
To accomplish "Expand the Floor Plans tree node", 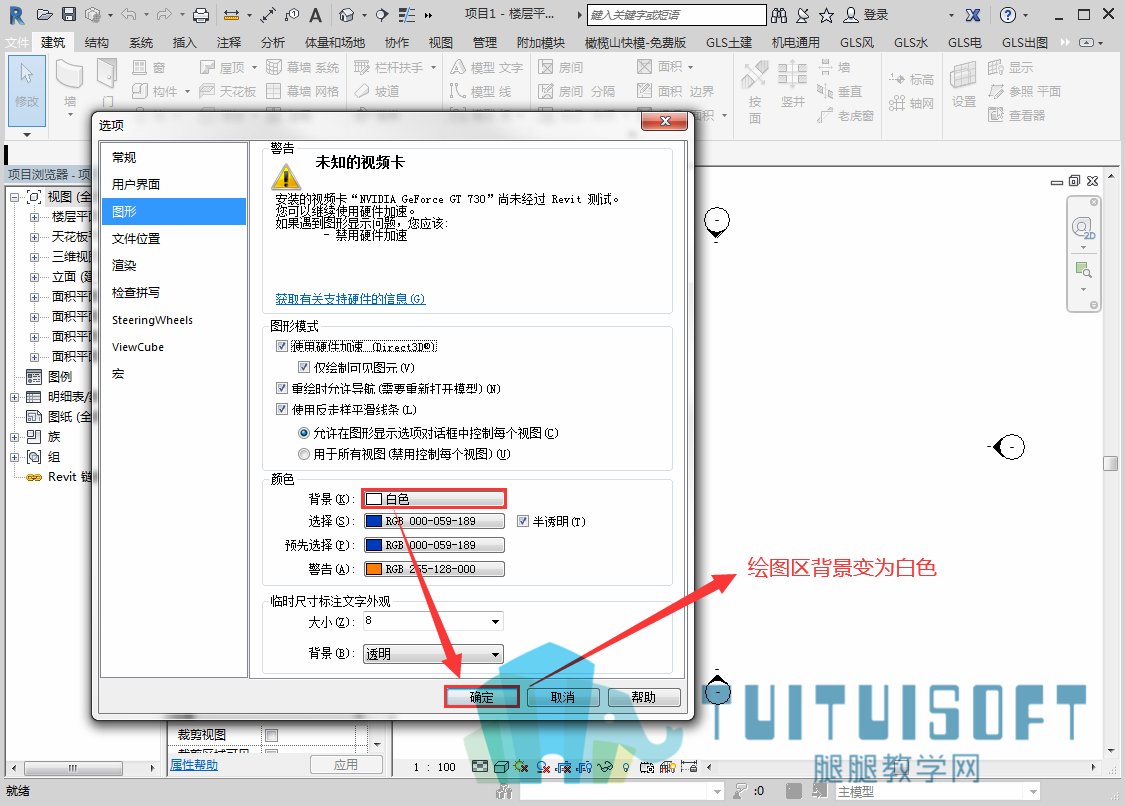I will coord(34,217).
